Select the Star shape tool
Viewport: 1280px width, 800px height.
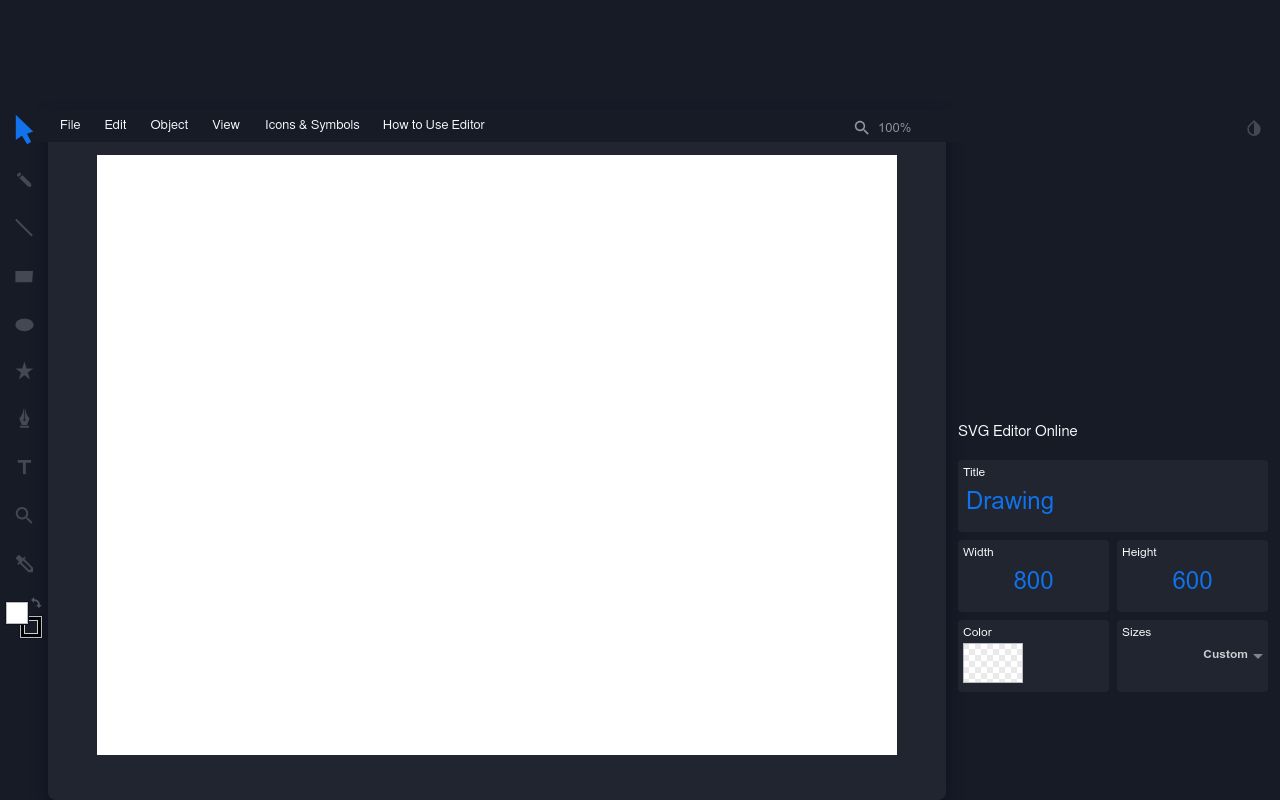coord(24,371)
